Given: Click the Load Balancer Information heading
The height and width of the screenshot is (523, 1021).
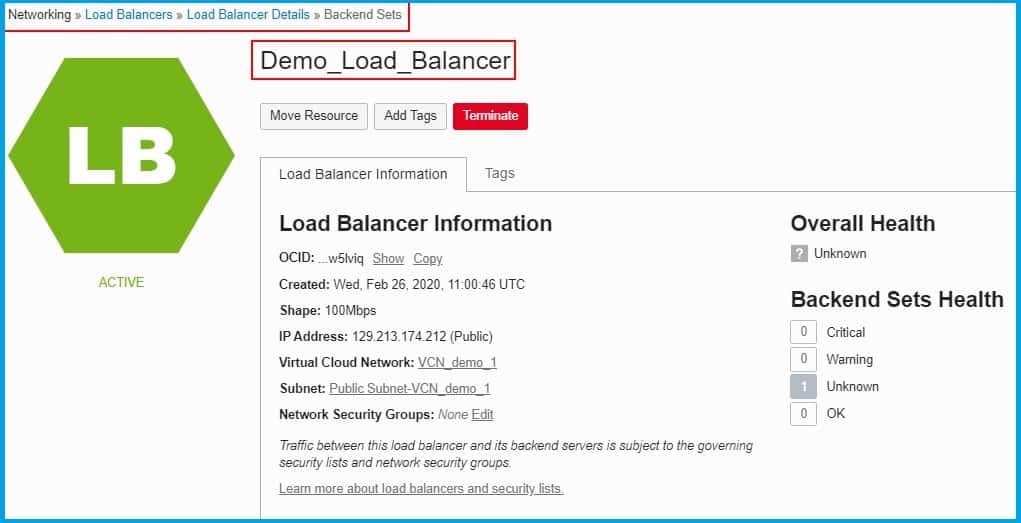Looking at the screenshot, I should [x=415, y=223].
